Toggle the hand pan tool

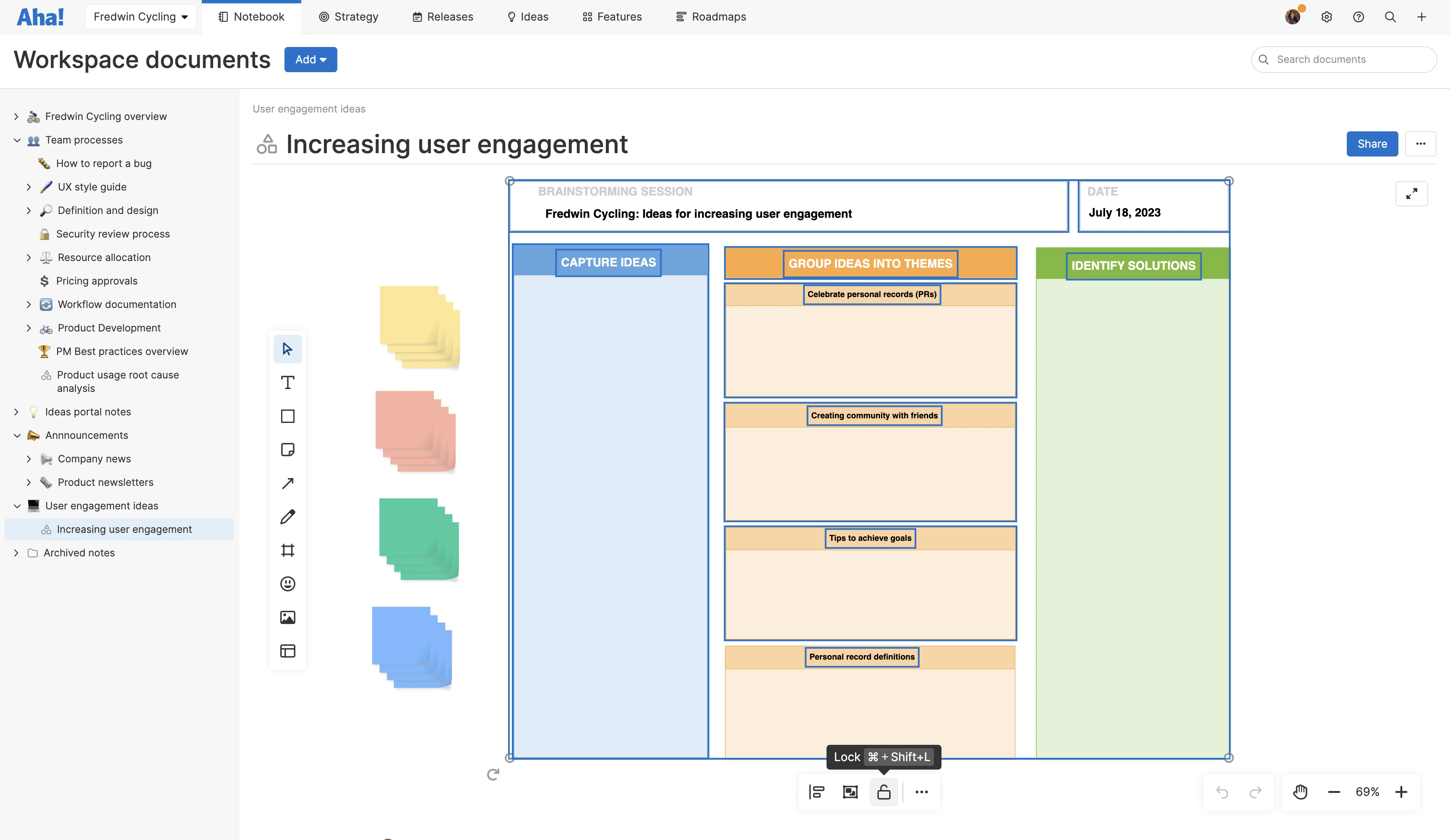[1300, 792]
